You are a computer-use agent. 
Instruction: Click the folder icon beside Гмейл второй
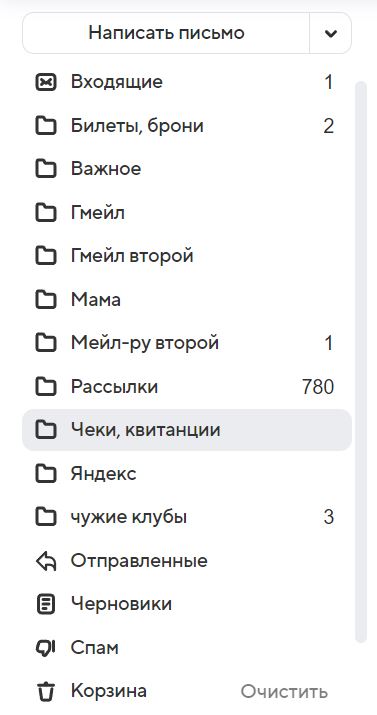(46, 256)
